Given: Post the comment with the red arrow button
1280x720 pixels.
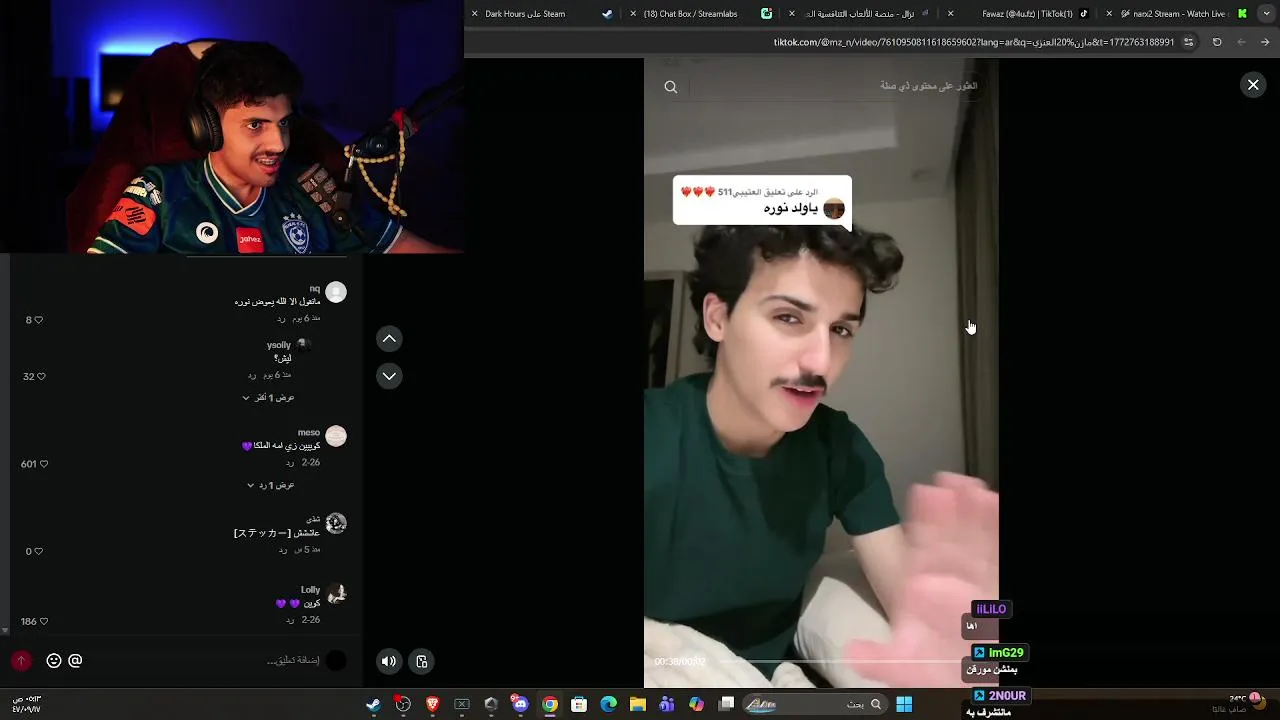Looking at the screenshot, I should (x=21, y=661).
